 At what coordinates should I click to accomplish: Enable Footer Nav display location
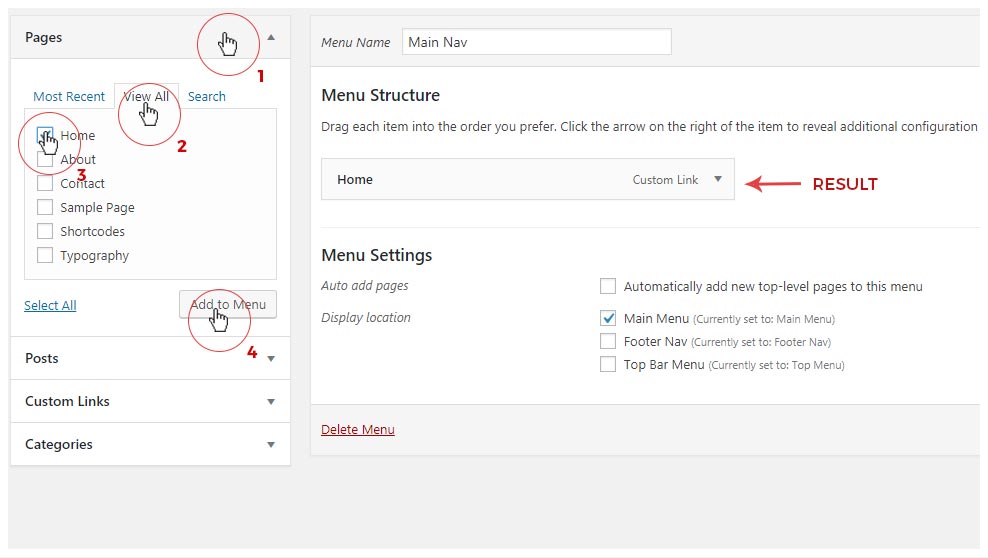(608, 341)
